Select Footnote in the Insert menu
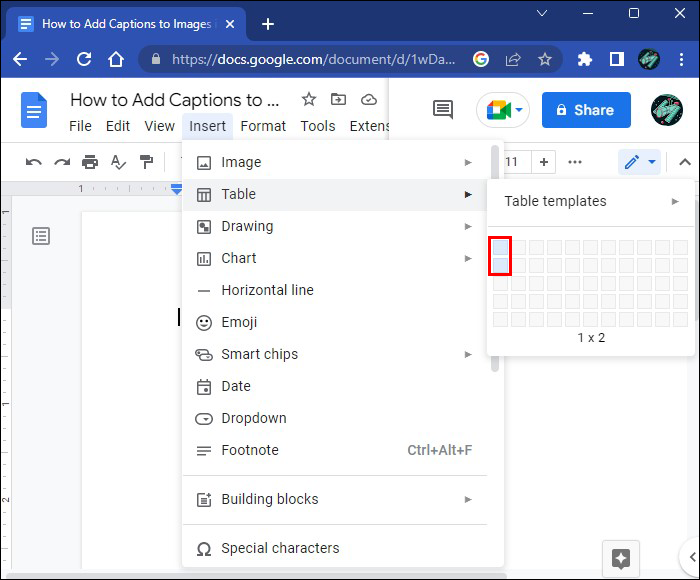 (x=250, y=450)
